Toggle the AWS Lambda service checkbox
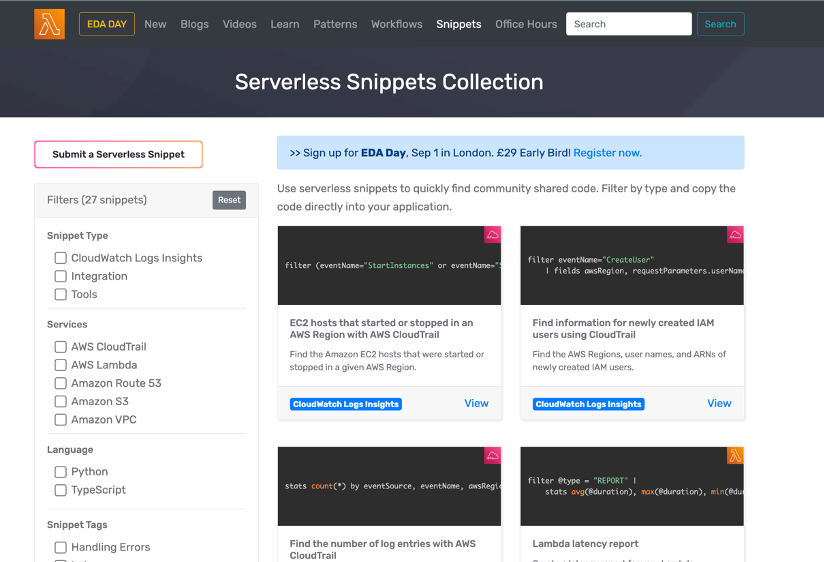The width and height of the screenshot is (824, 562). click(60, 365)
